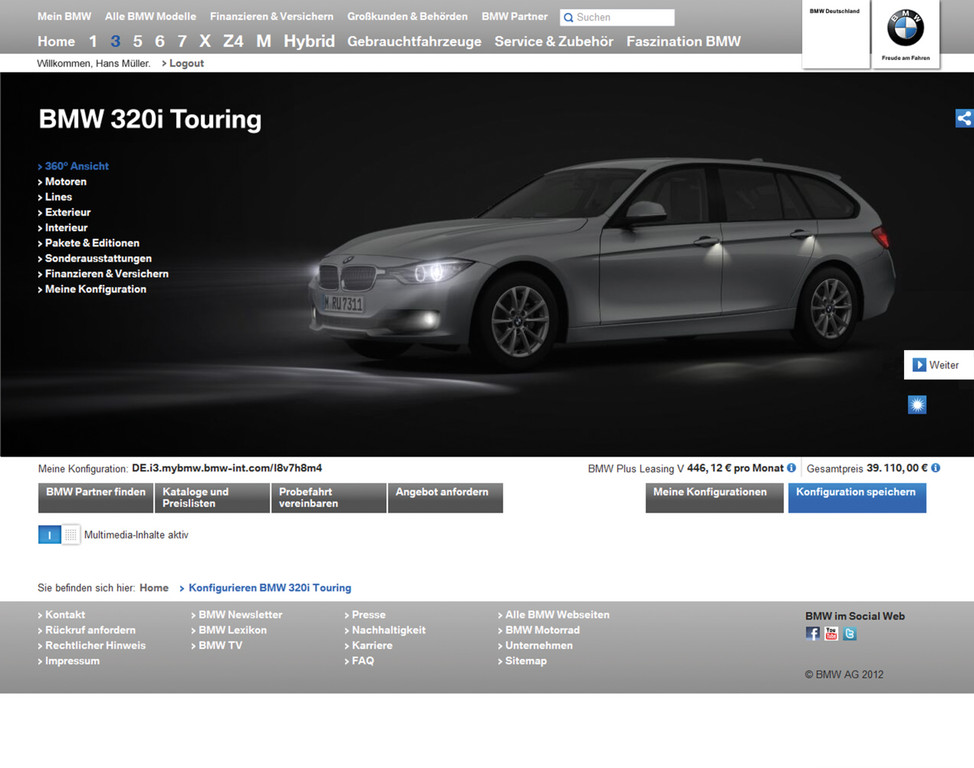Toggle Multimedia-Inhalte aktiv switch

point(59,534)
